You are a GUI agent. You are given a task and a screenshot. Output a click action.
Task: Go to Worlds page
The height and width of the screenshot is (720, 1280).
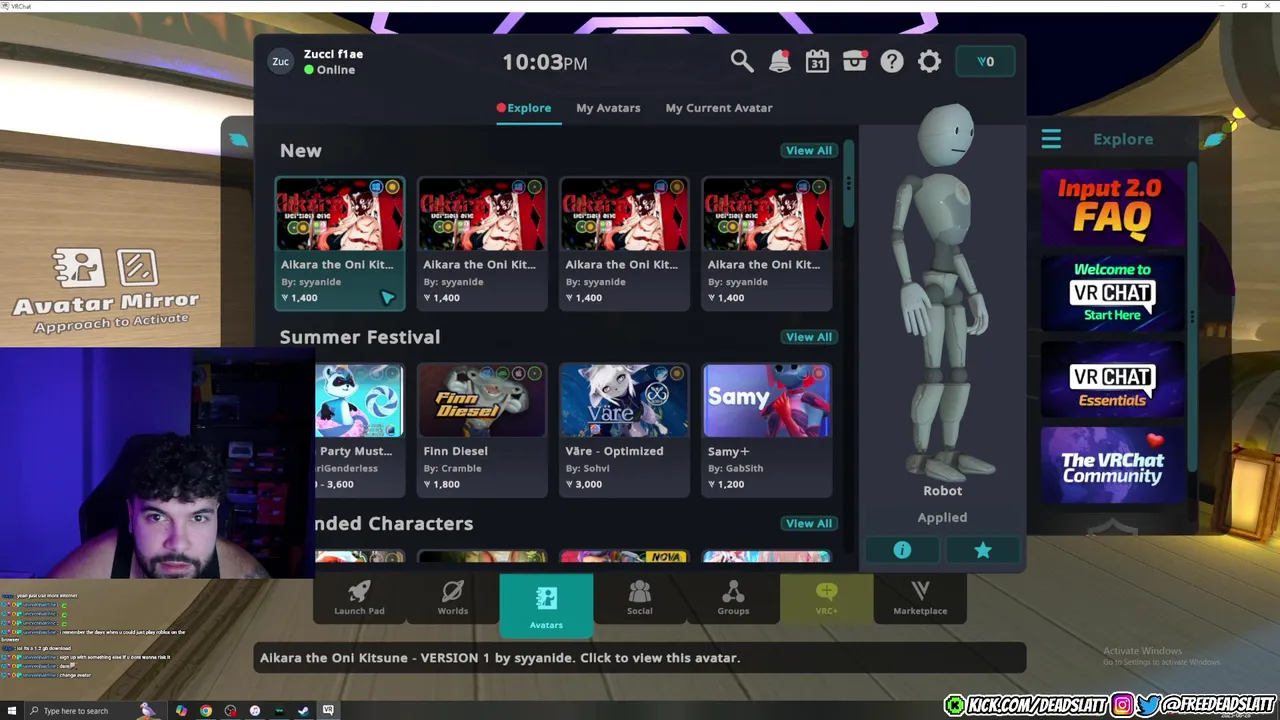coord(452,598)
